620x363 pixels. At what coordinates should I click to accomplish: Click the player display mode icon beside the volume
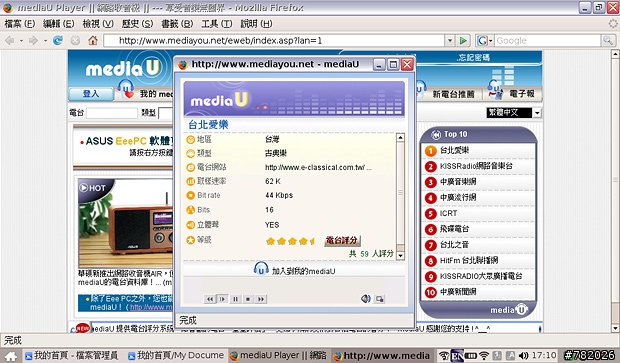[380, 299]
